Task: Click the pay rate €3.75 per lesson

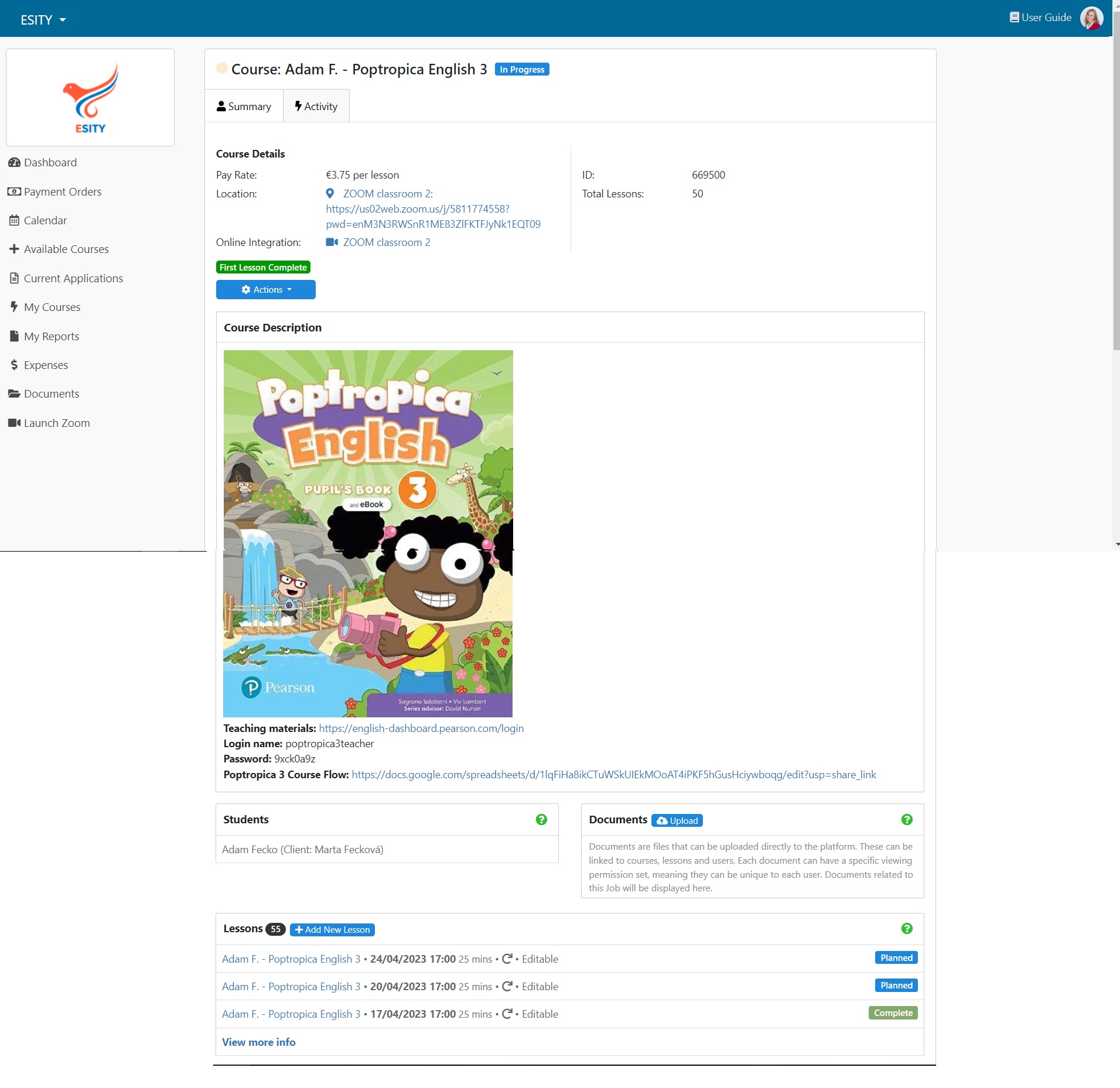Action: click(362, 175)
